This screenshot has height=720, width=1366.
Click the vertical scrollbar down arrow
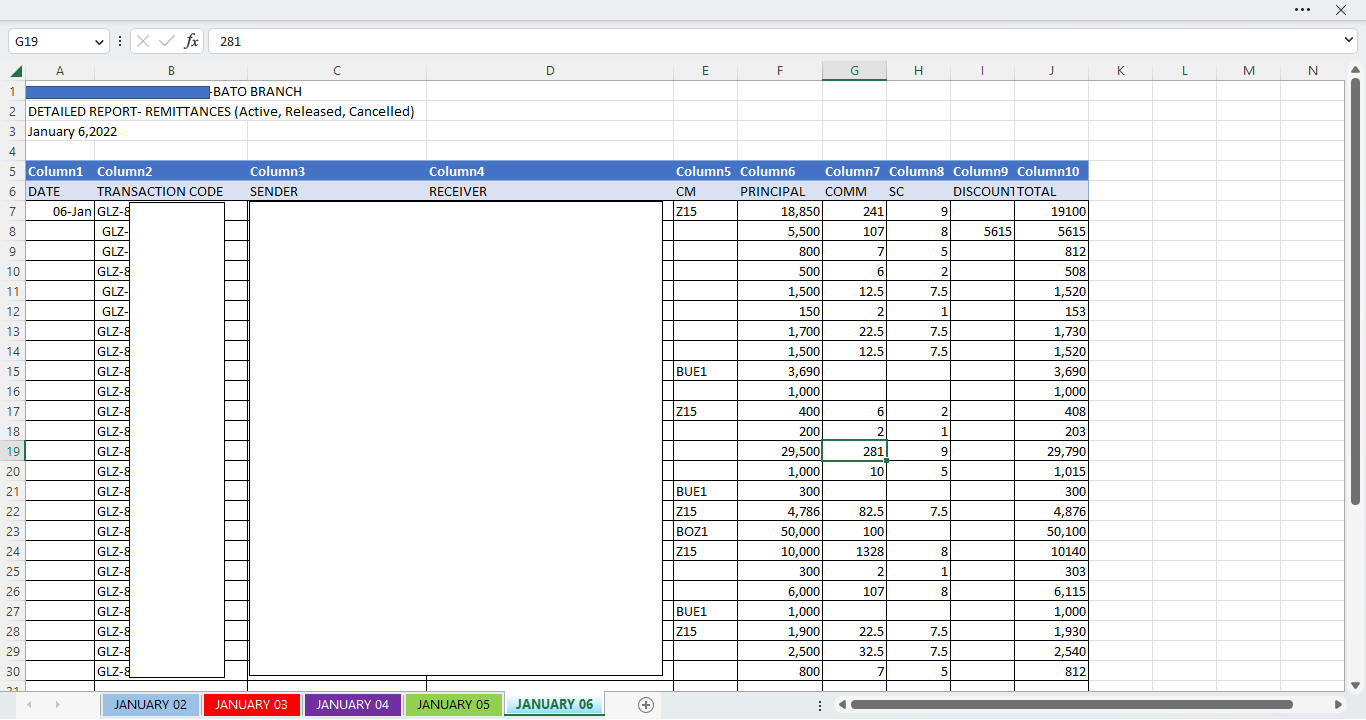click(1355, 685)
